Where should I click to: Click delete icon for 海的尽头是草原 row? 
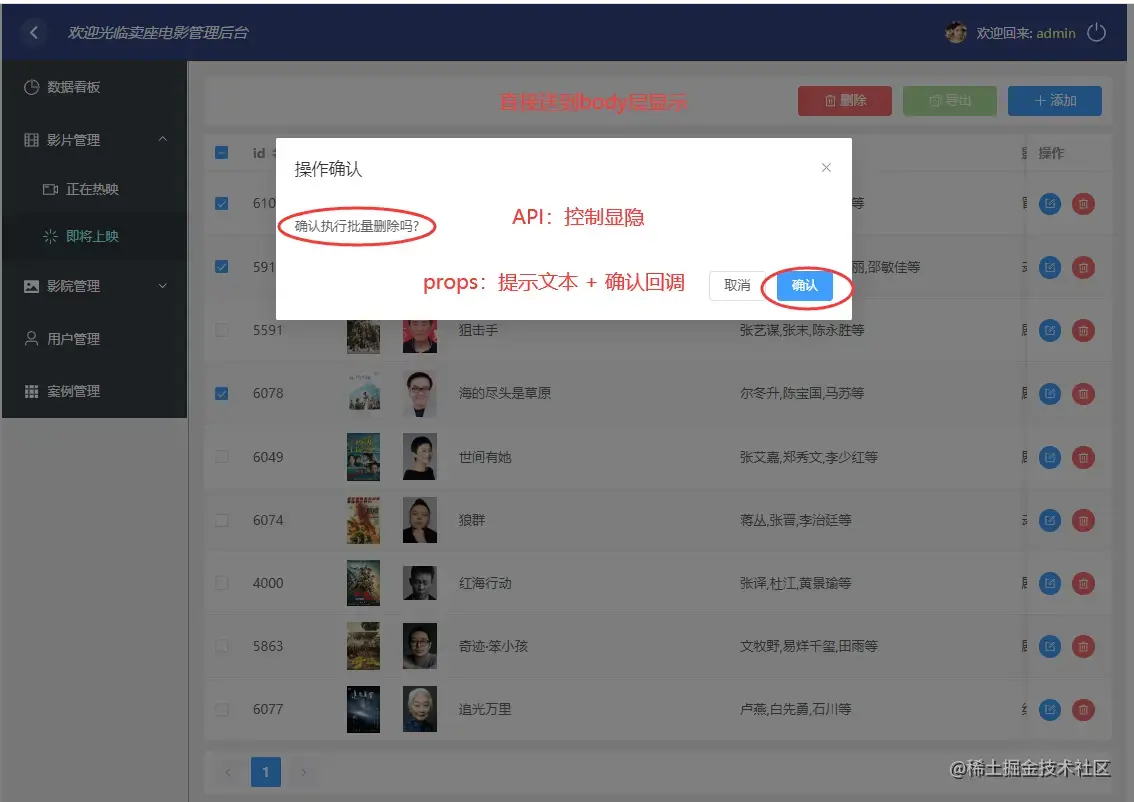pyautogui.click(x=1083, y=393)
